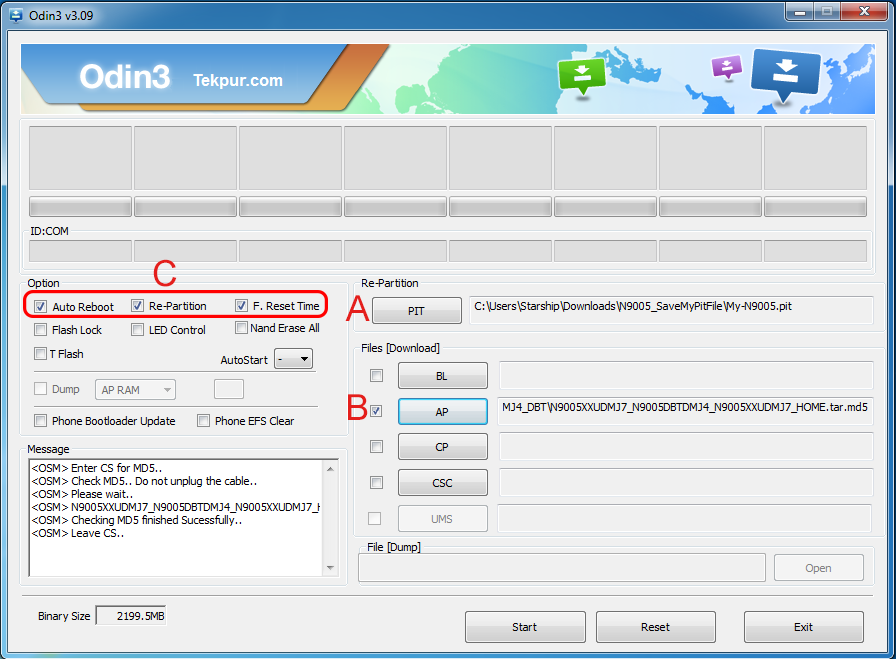Screen dimensions: 896x659
Task: Tick the checkbox next to BL
Action: click(x=376, y=376)
